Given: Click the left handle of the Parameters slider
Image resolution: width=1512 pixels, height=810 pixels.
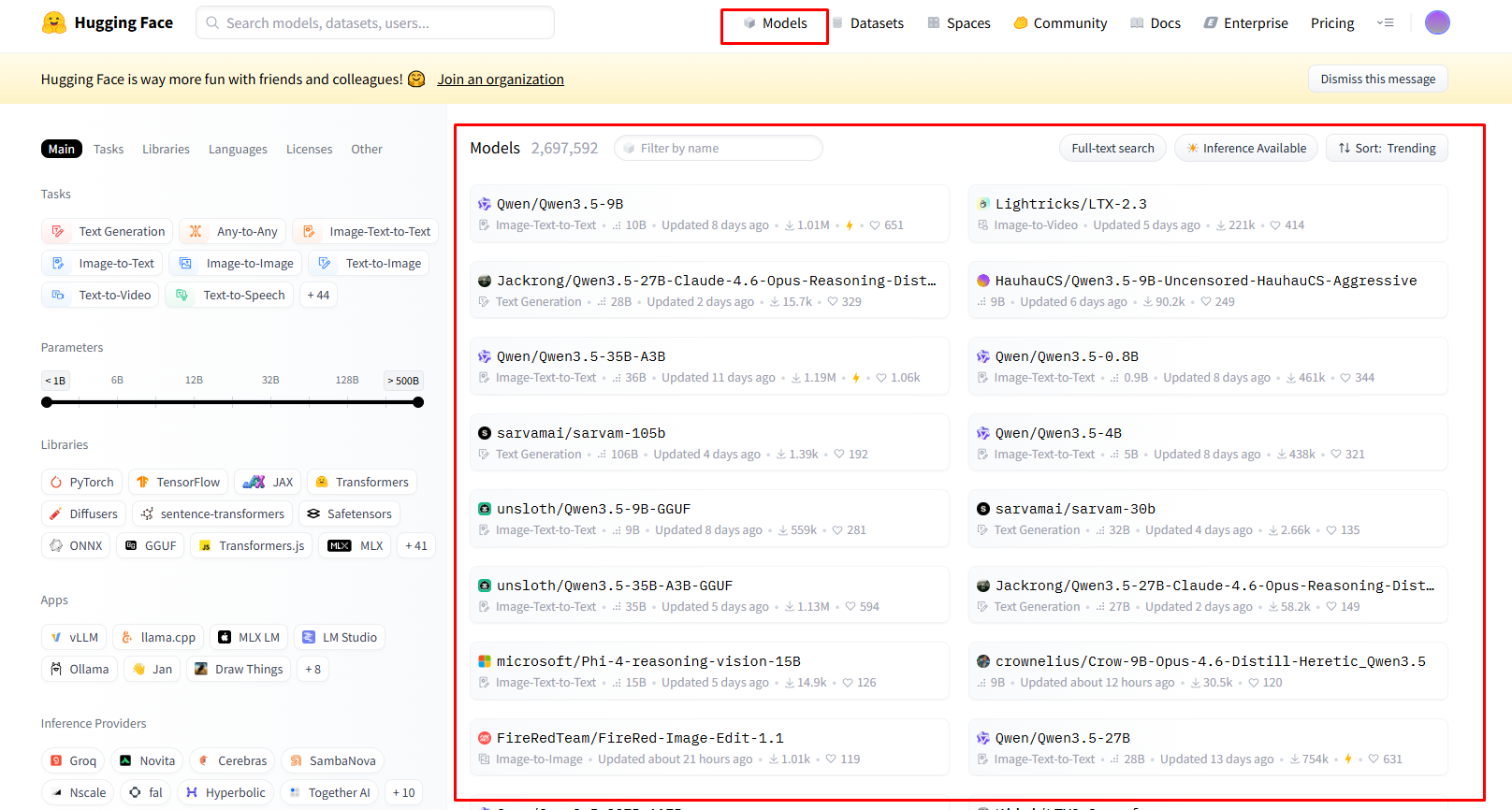Looking at the screenshot, I should 47,402.
